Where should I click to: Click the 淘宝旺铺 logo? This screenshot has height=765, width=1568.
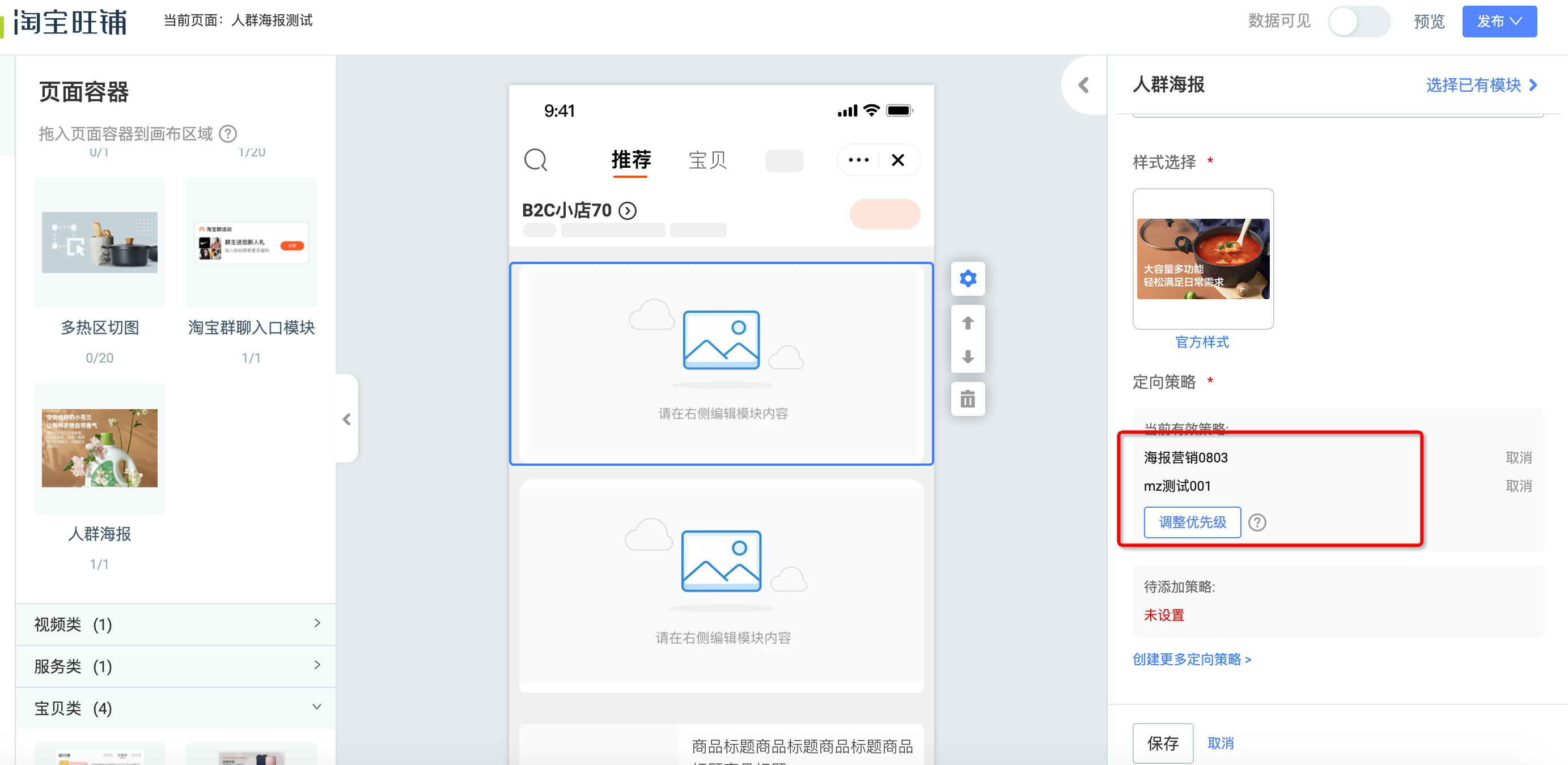tap(70, 22)
